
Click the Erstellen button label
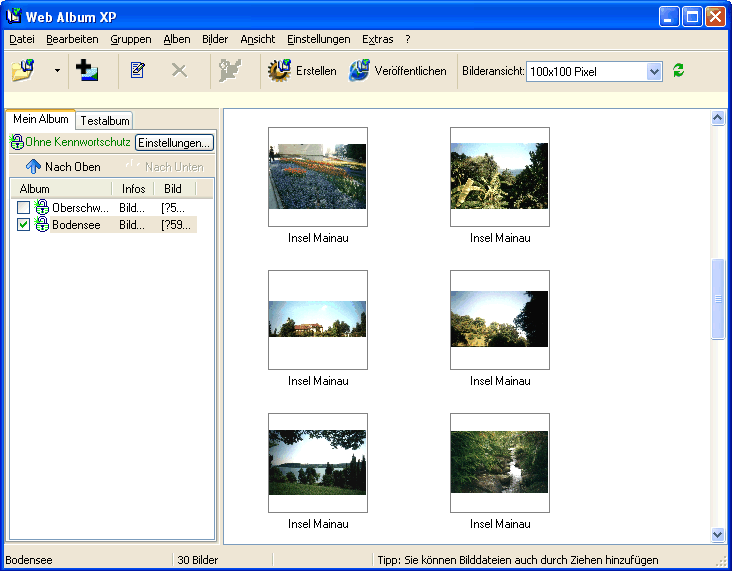coord(316,71)
